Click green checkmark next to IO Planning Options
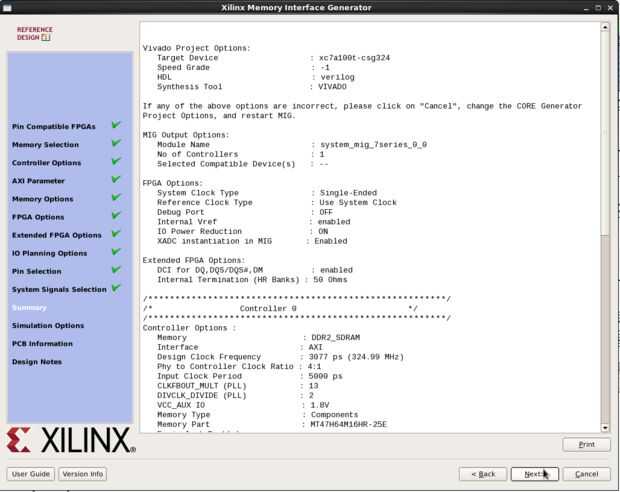 116,252
